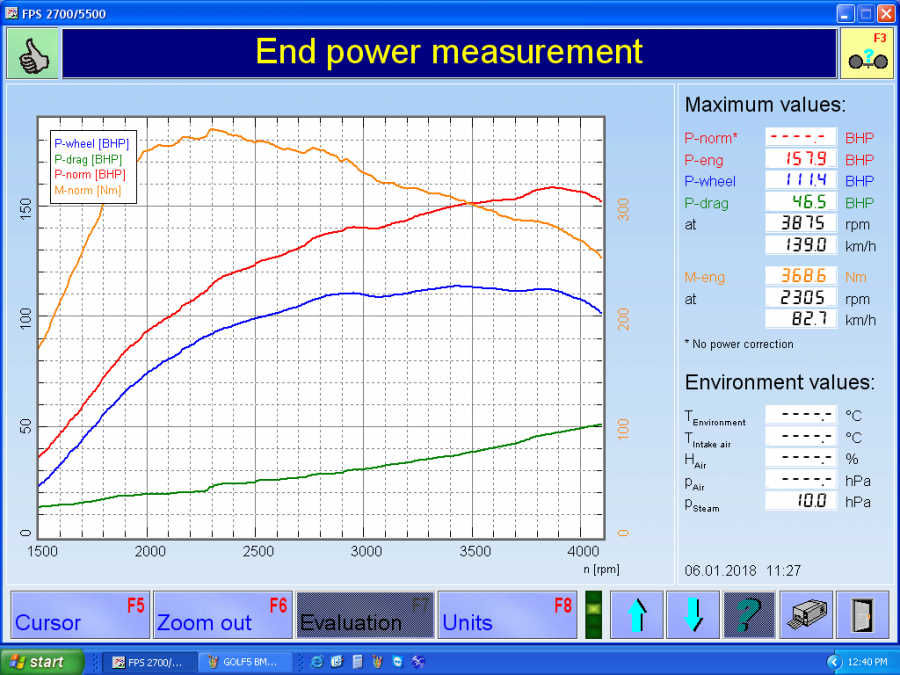900x675 pixels.
Task: Exit via the door icon
Action: 862,614
